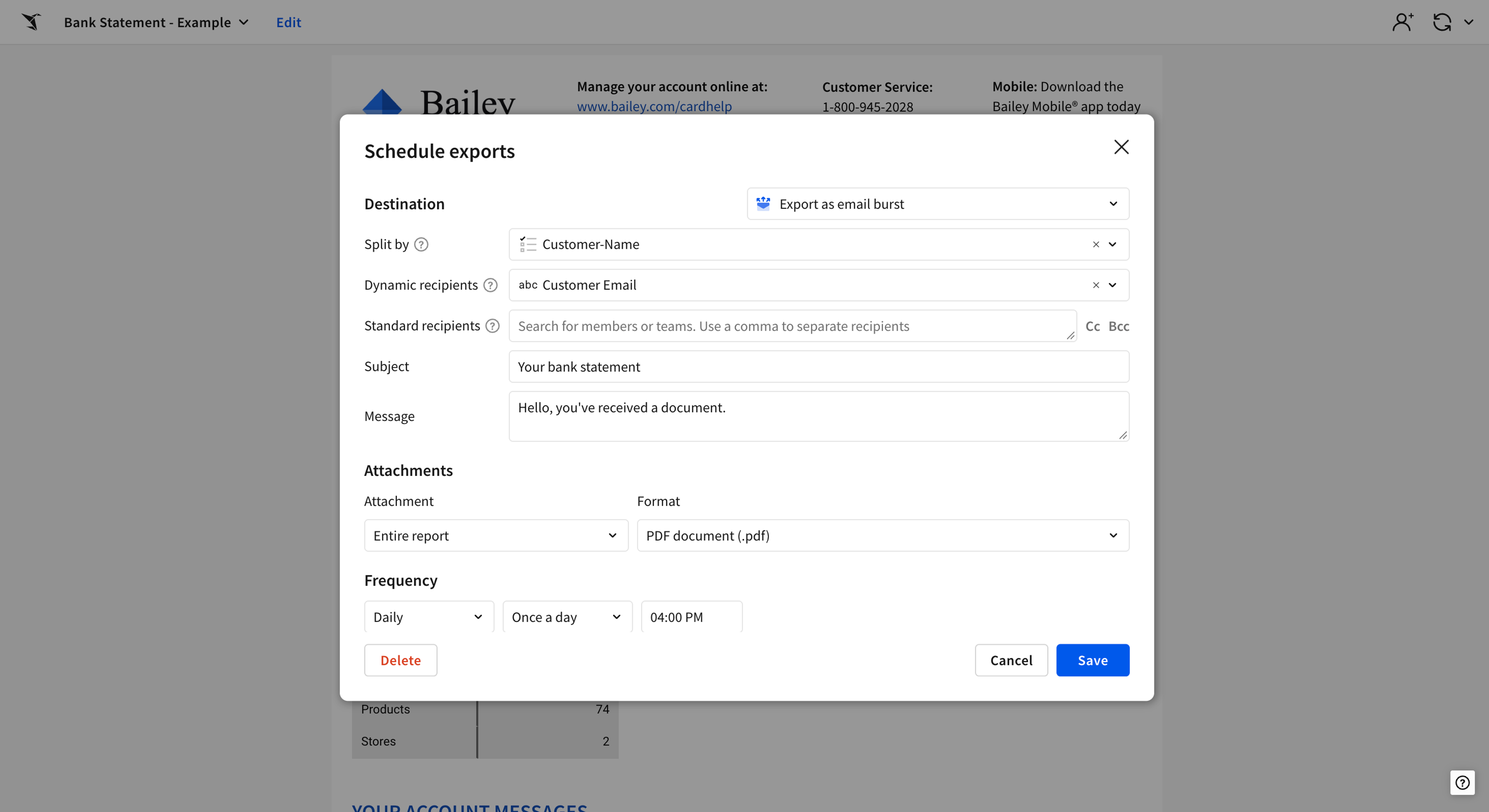Clear the Customer-Name split selection

point(1096,245)
